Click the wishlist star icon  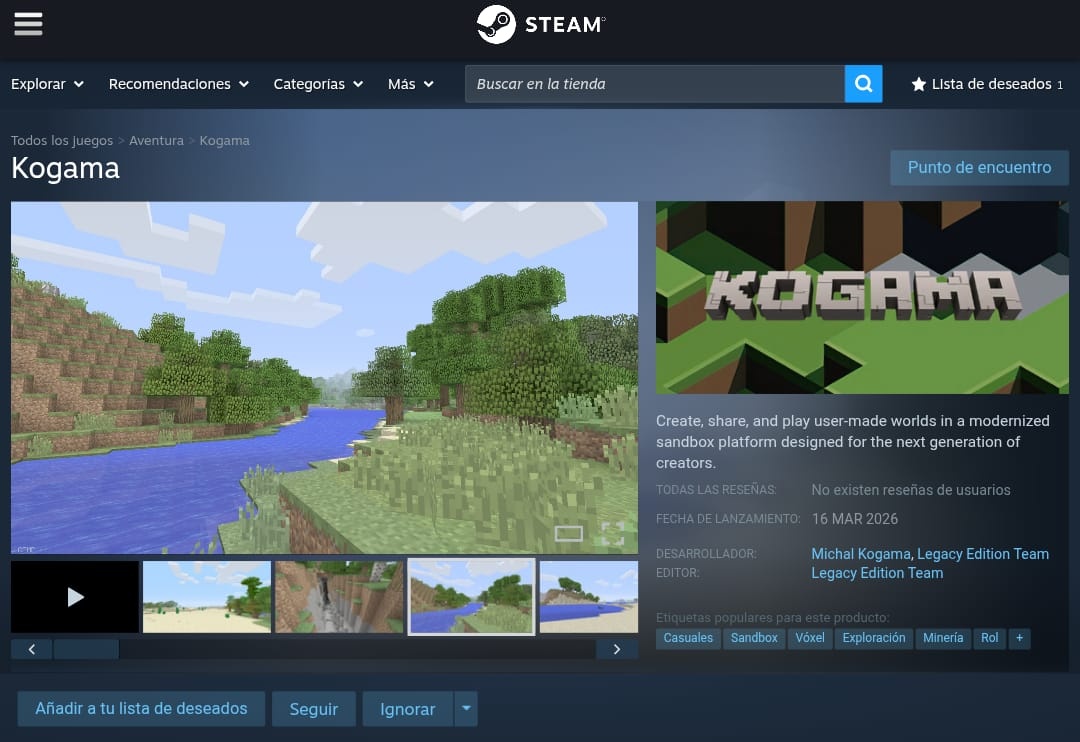point(918,84)
